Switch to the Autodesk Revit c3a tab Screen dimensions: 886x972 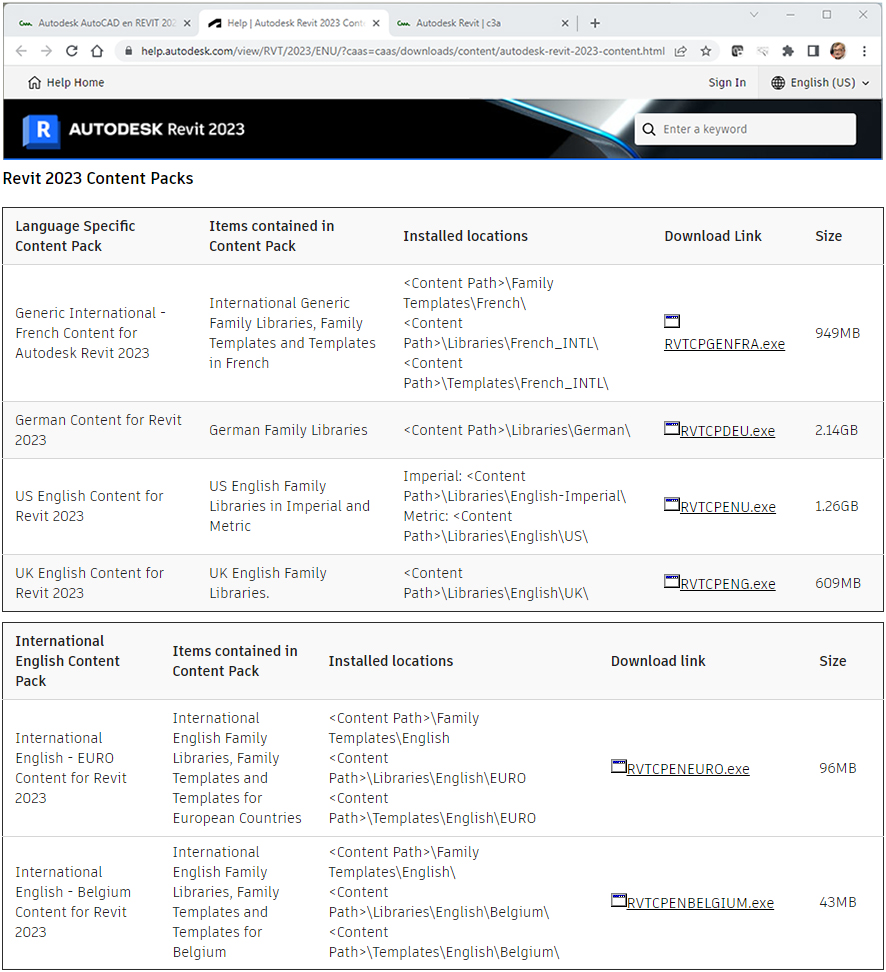tap(482, 23)
